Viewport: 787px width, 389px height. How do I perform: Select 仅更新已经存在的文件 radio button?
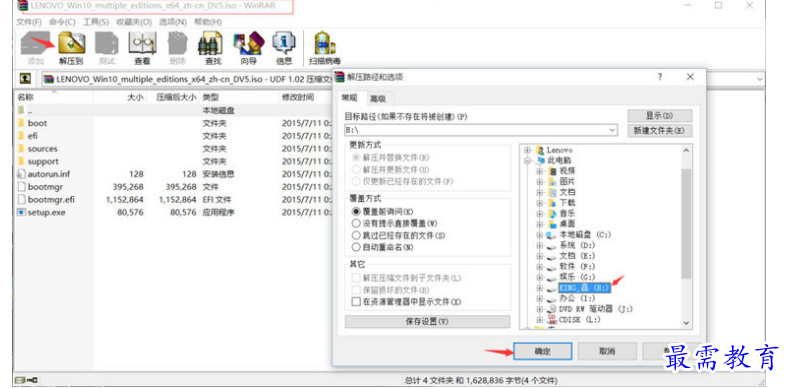(x=356, y=181)
